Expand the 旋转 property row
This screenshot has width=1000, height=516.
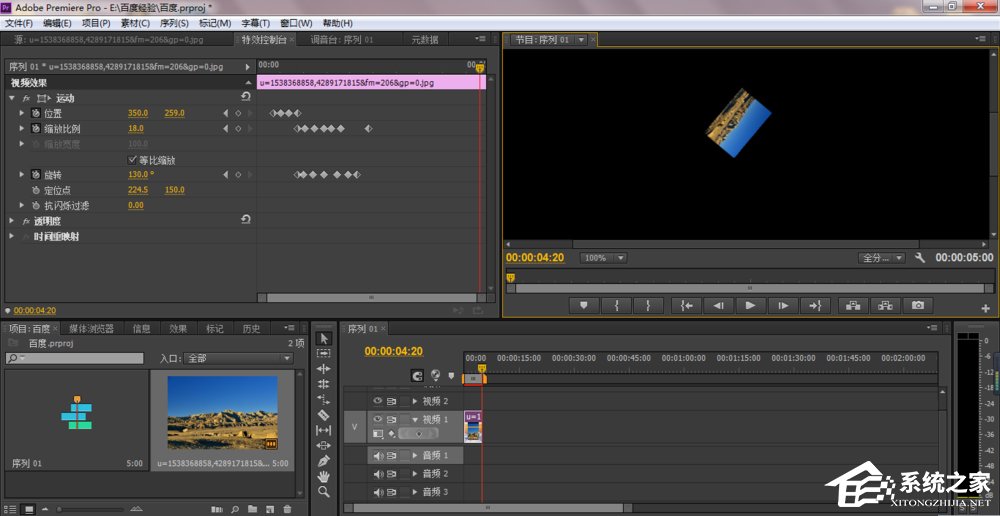22,174
